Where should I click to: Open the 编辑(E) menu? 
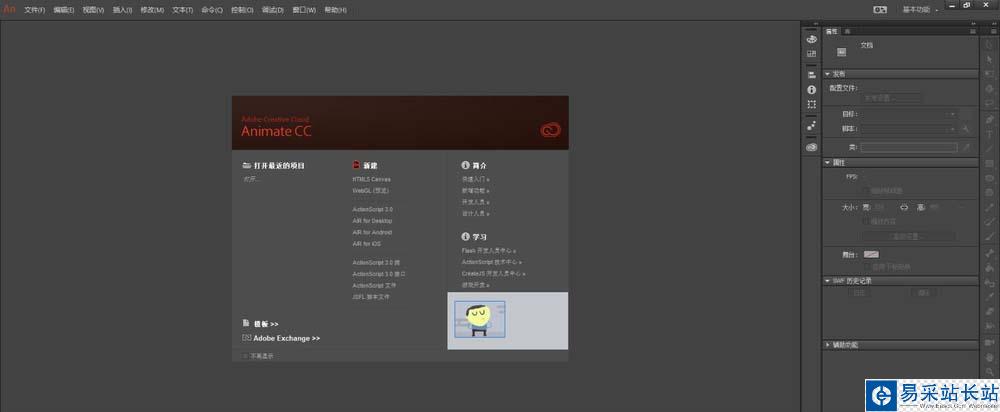[x=64, y=10]
